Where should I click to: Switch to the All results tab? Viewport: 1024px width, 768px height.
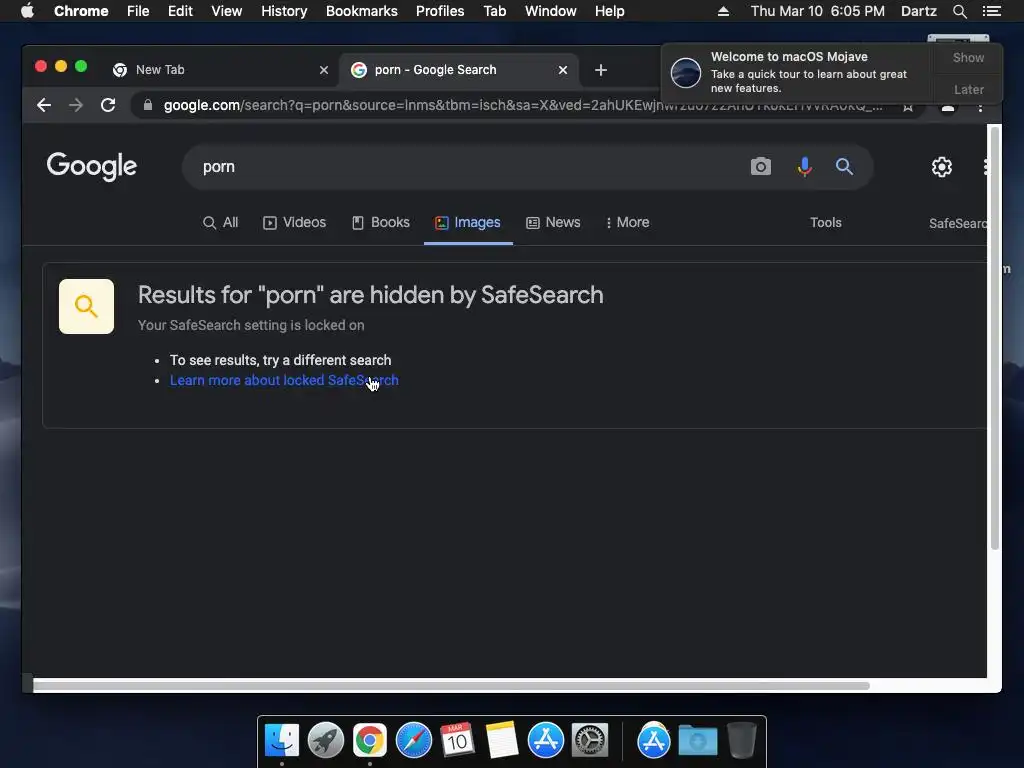pos(221,223)
